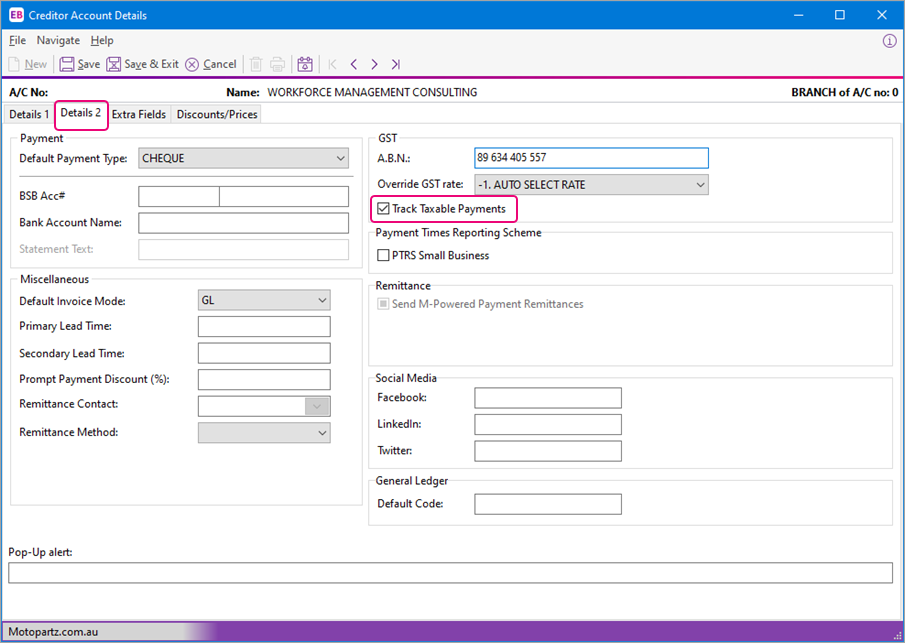Click Save & Exit in the toolbar
Screen dimensions: 905x643
(114, 64)
